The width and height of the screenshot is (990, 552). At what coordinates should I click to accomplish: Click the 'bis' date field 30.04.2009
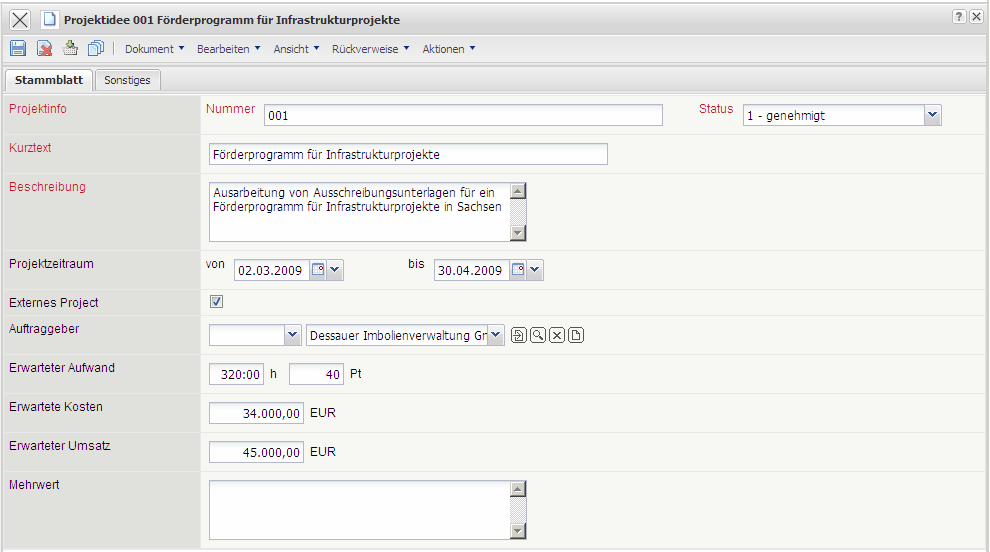472,270
